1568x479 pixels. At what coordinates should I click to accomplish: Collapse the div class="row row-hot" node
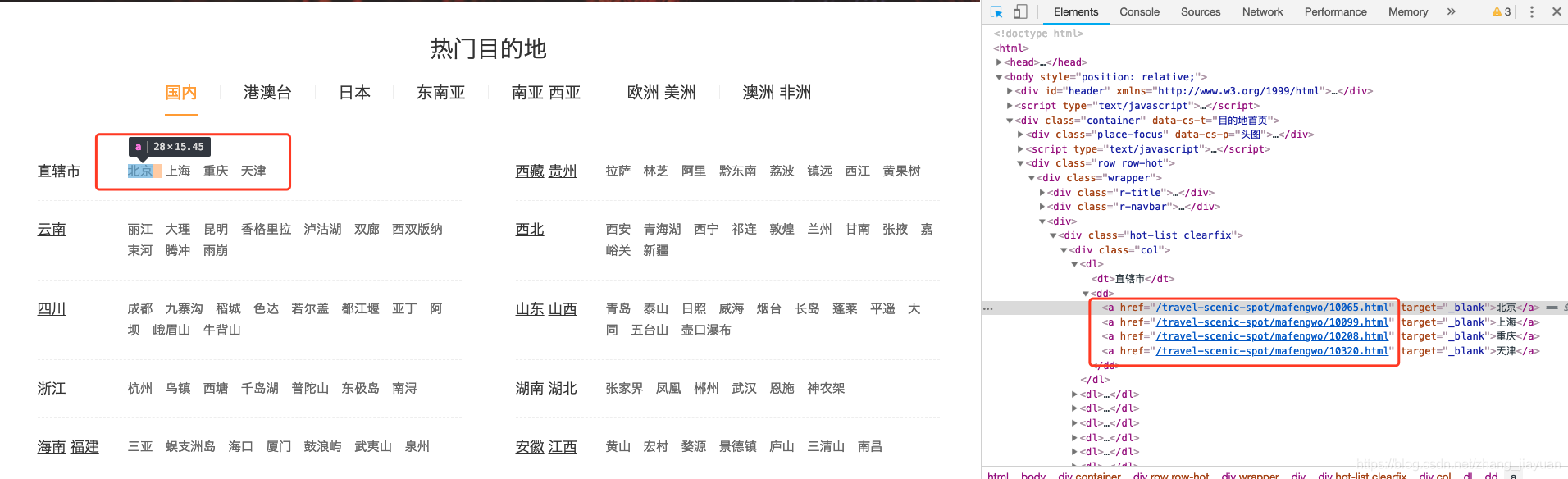pos(1020,163)
